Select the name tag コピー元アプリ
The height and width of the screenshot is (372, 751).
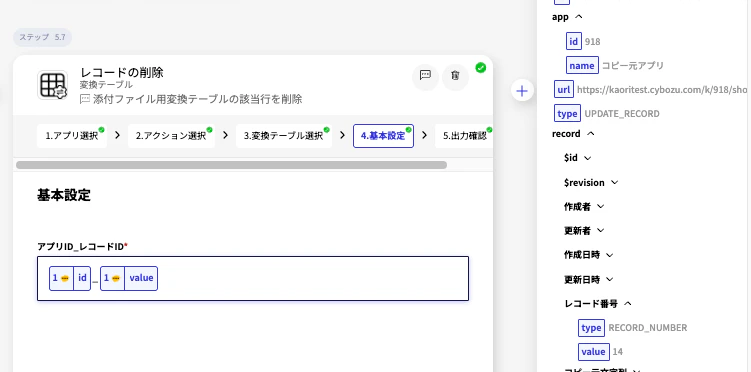pyautogui.click(x=582, y=65)
